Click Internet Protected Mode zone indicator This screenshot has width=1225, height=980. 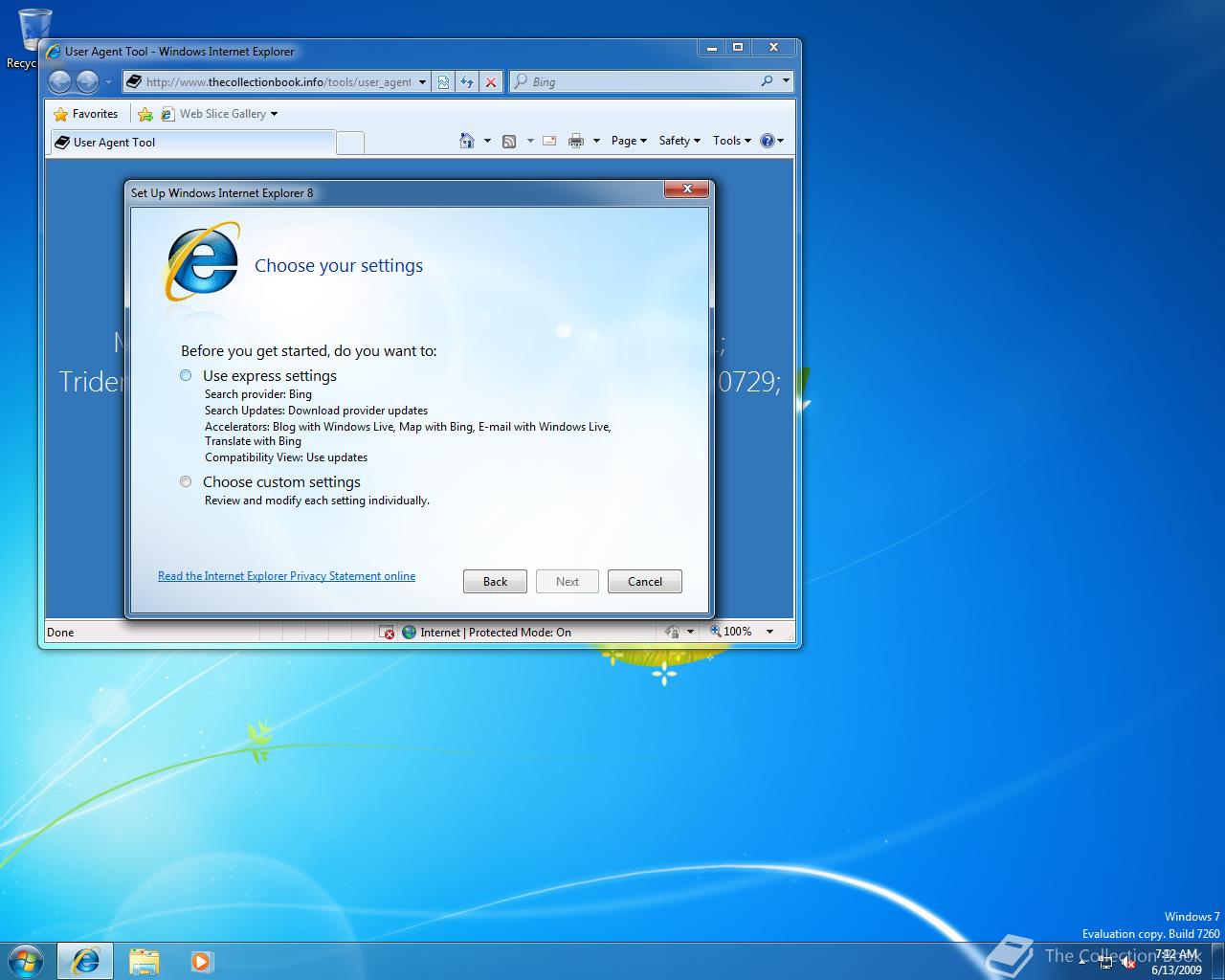coord(486,632)
